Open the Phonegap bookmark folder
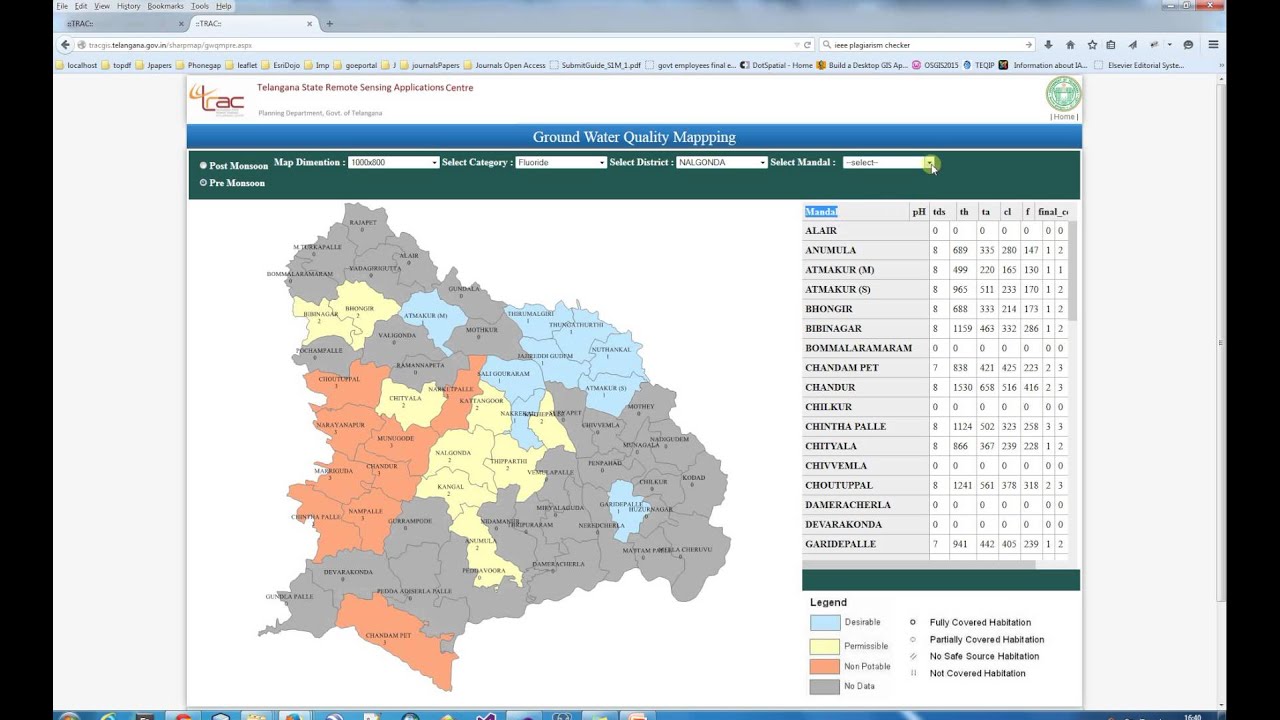This screenshot has width=1280, height=720. point(199,66)
